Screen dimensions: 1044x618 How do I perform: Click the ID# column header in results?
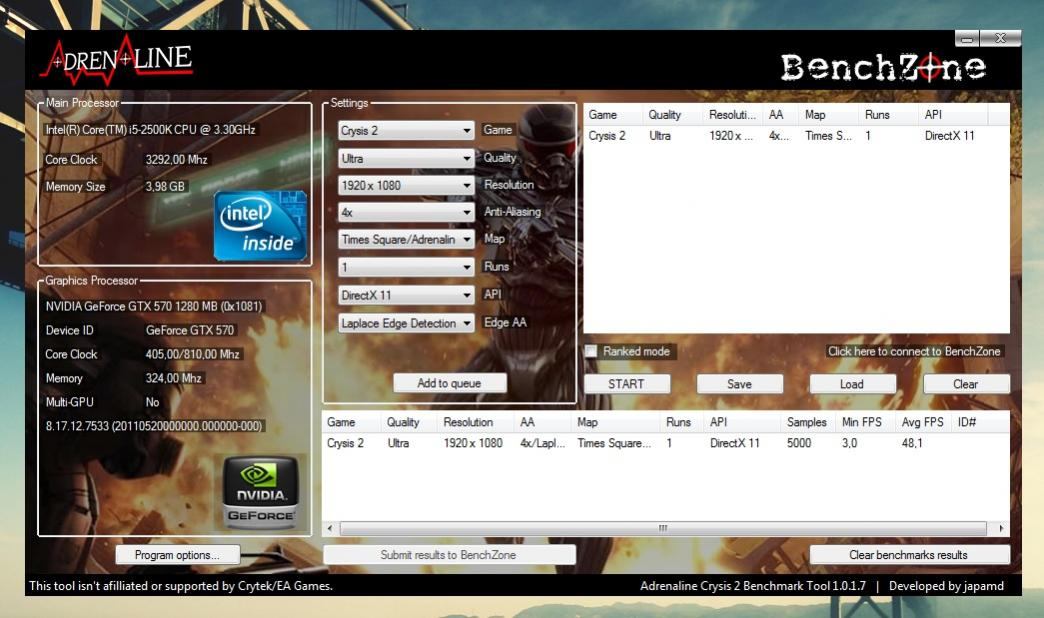tap(979, 422)
